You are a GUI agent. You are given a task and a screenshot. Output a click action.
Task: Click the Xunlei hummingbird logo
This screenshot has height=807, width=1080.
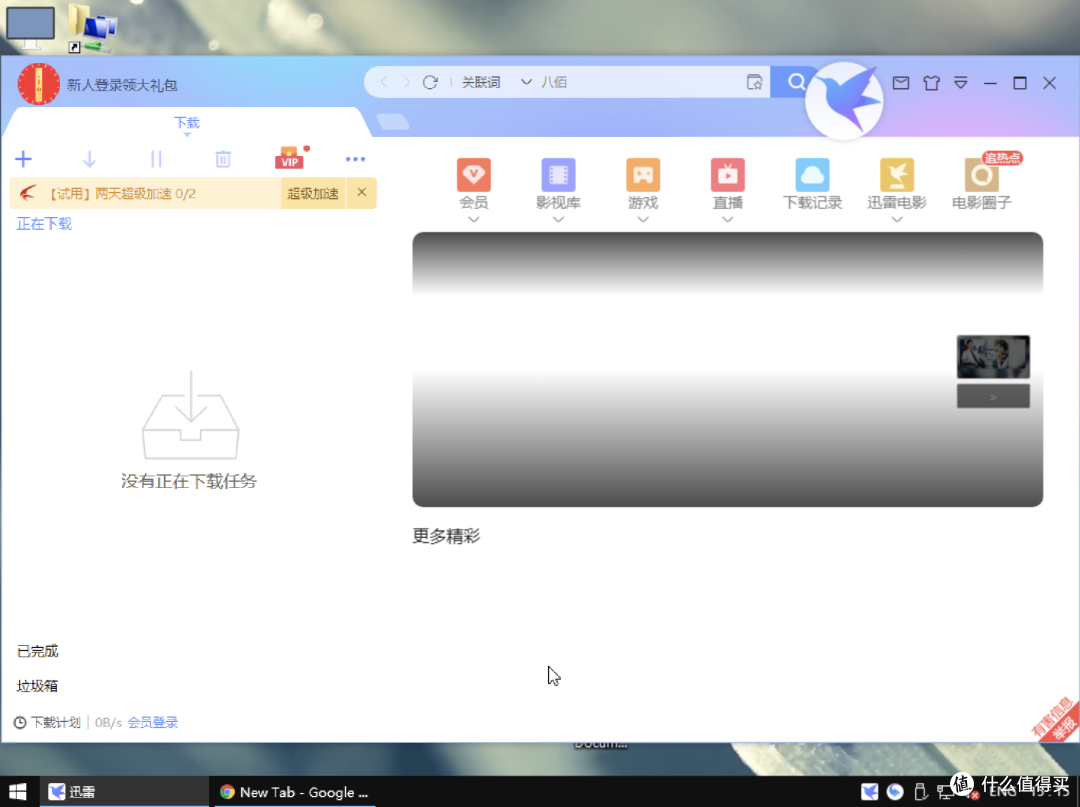[x=844, y=101]
